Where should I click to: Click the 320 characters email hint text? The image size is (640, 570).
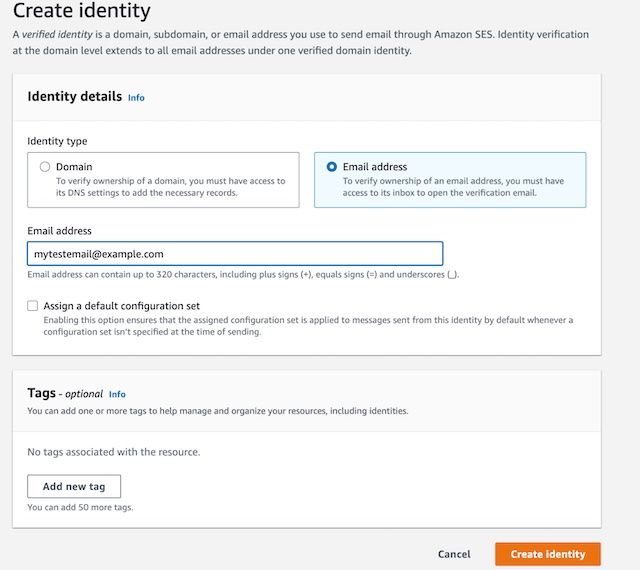coord(243,274)
